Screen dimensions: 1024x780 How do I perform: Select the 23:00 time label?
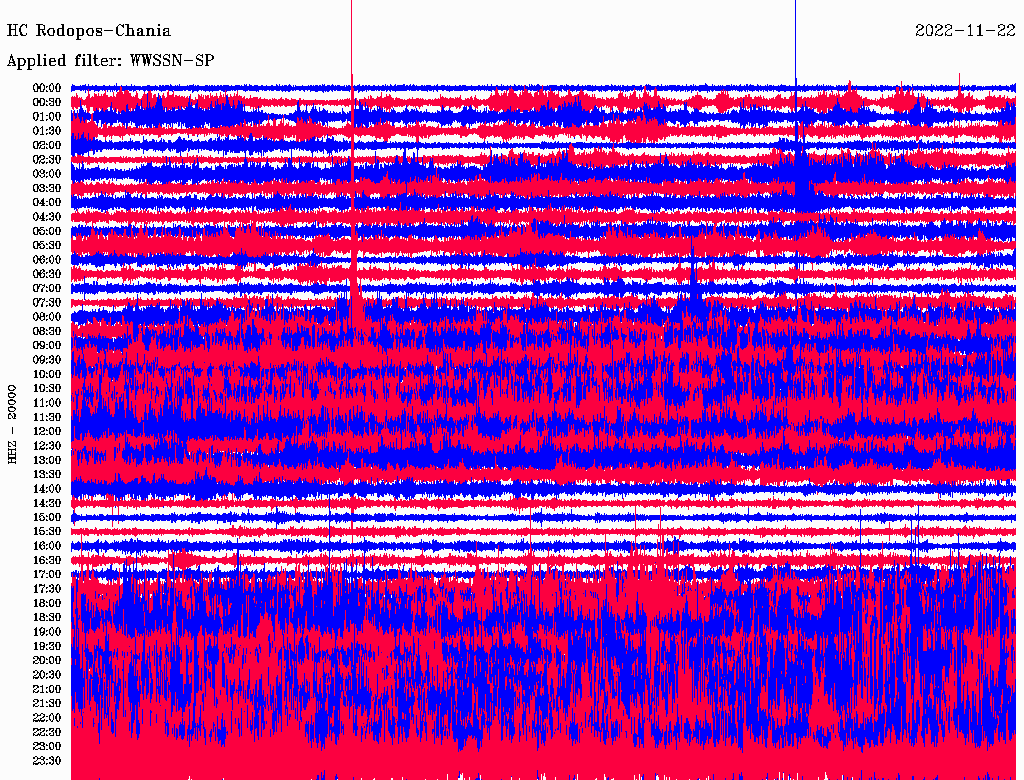[47, 747]
